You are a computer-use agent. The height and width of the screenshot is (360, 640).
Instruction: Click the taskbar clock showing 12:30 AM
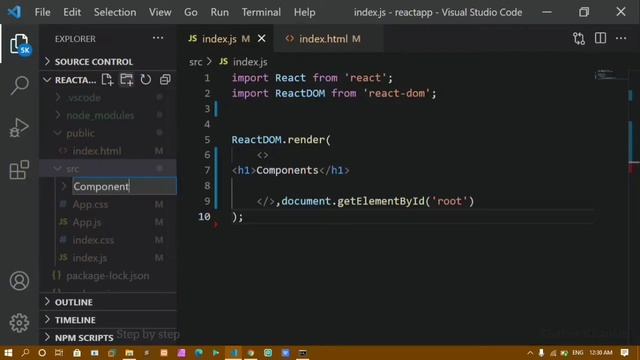(x=601, y=353)
